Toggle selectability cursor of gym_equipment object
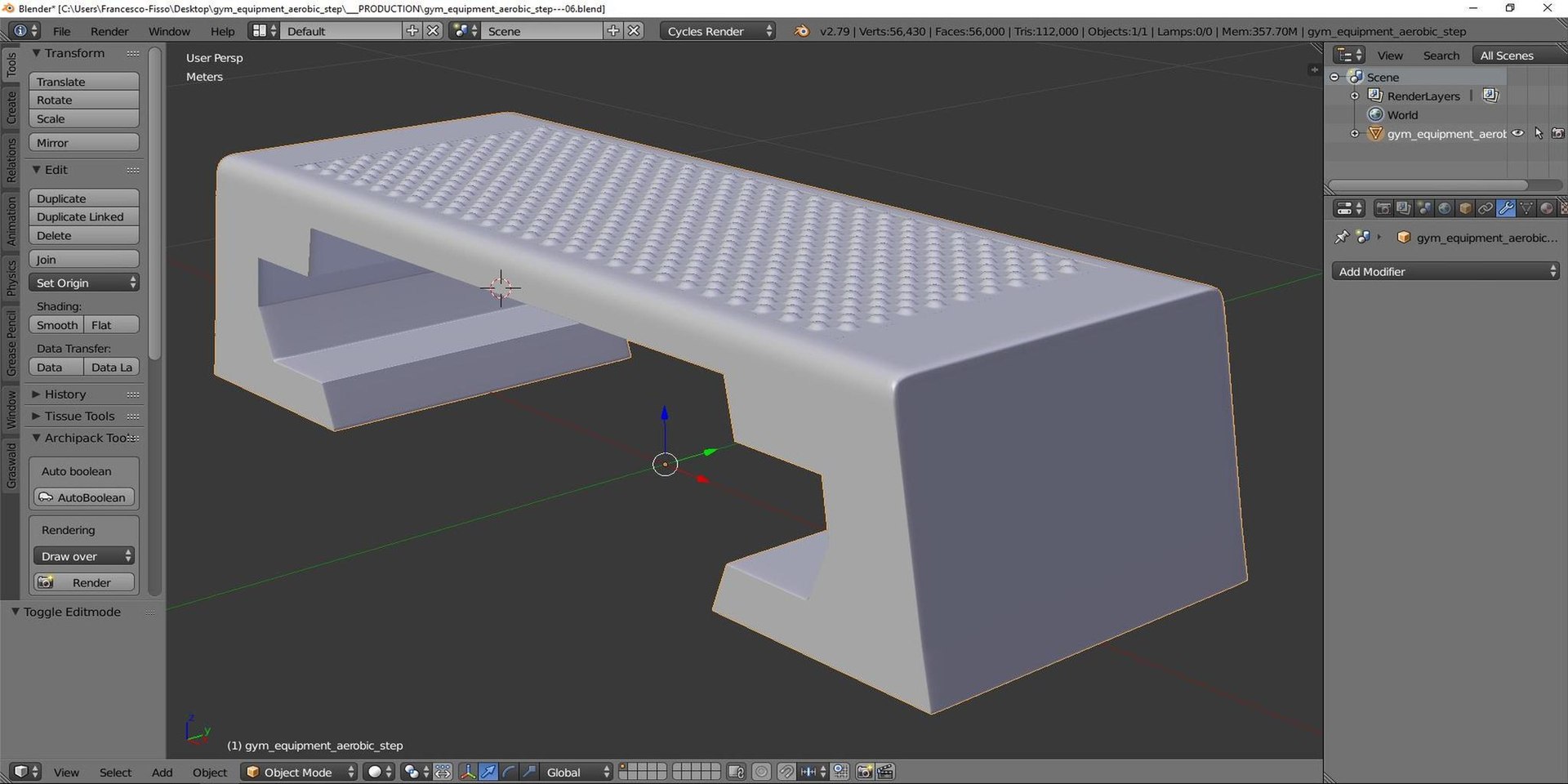 tap(1539, 133)
